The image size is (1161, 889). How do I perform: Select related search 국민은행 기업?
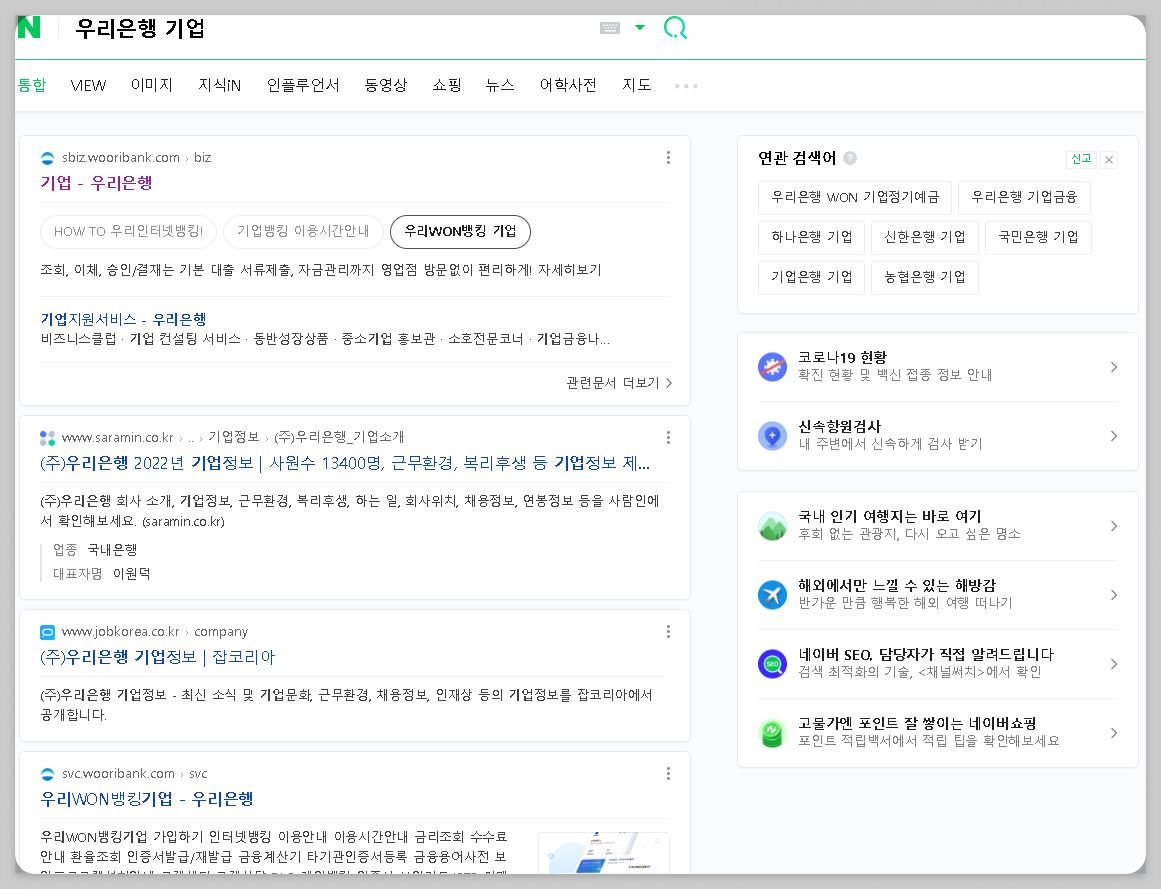(x=1038, y=237)
